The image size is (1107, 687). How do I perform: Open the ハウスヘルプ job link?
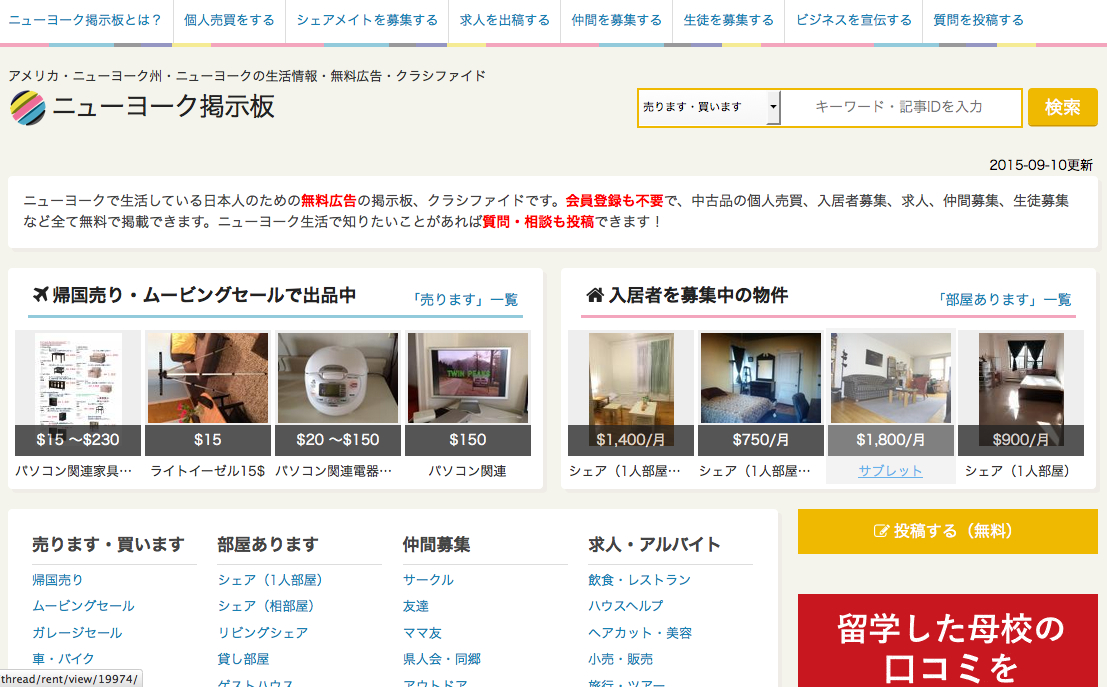(x=626, y=606)
